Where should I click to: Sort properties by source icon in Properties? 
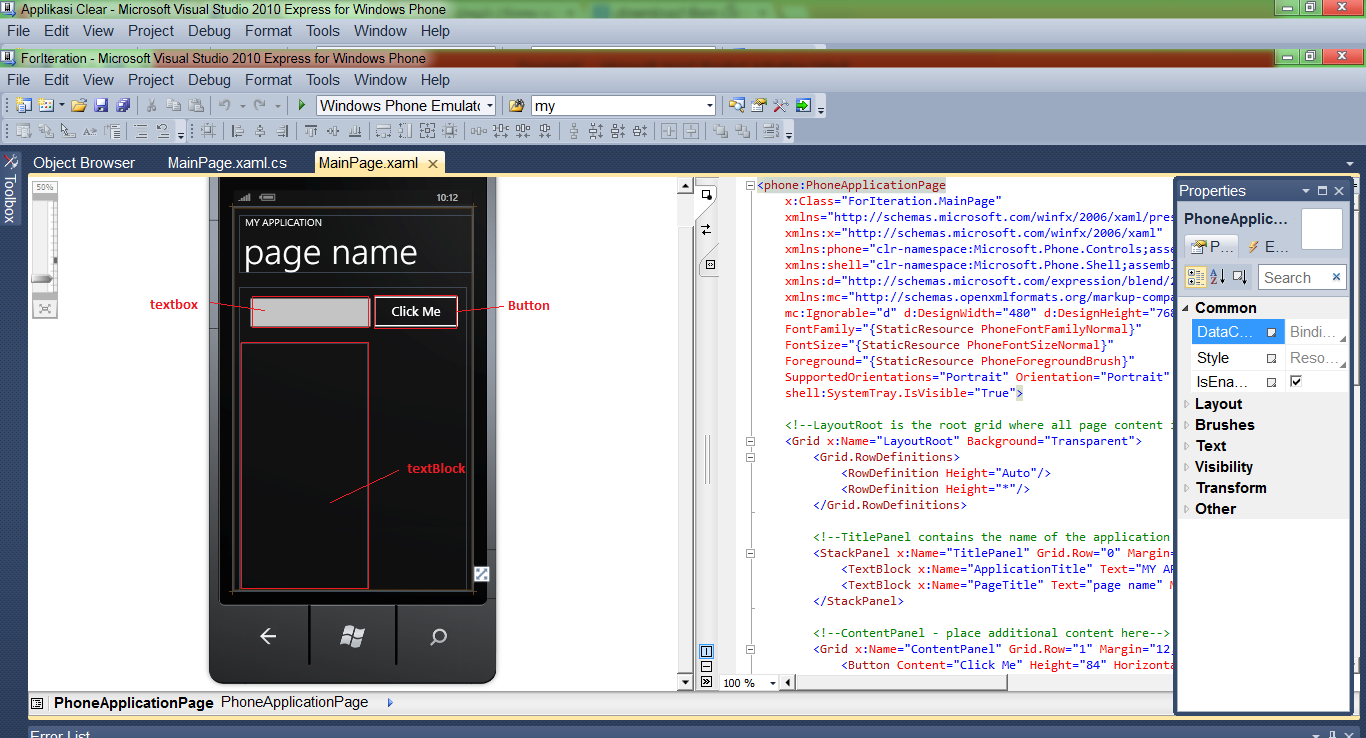(x=1240, y=277)
